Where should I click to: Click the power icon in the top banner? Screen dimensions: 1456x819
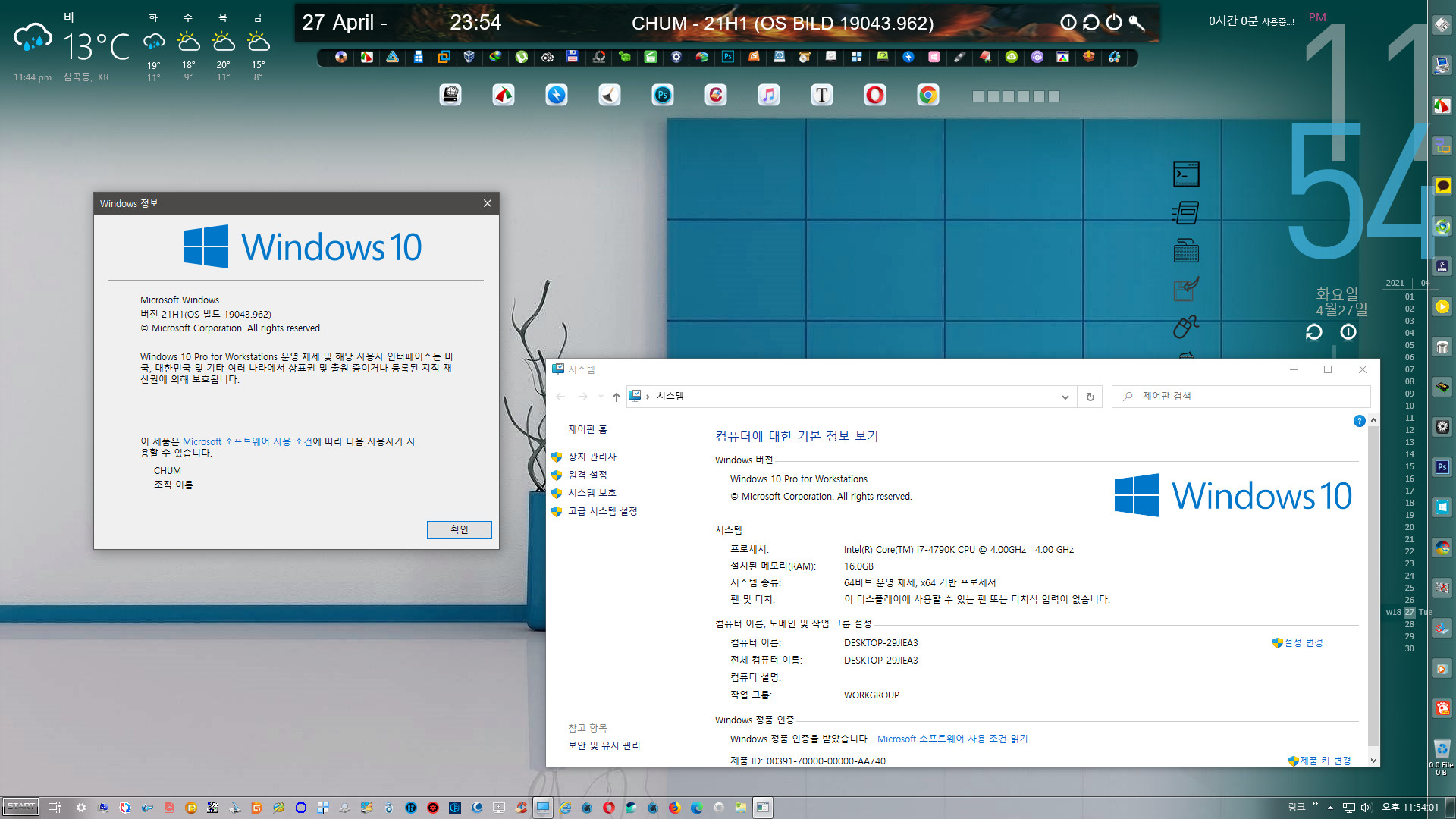point(1113,23)
